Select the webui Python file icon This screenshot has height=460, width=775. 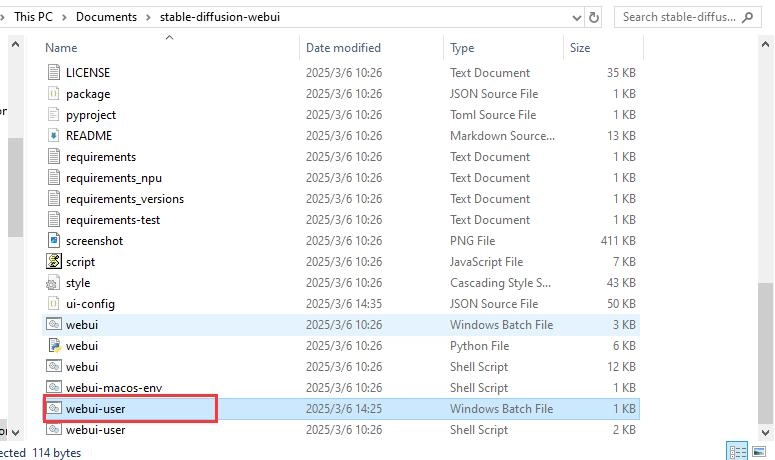(54, 346)
